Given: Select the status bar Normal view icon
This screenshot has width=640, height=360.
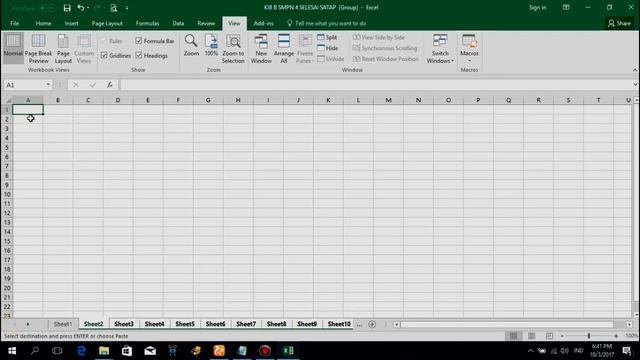Looking at the screenshot, I should [x=513, y=336].
